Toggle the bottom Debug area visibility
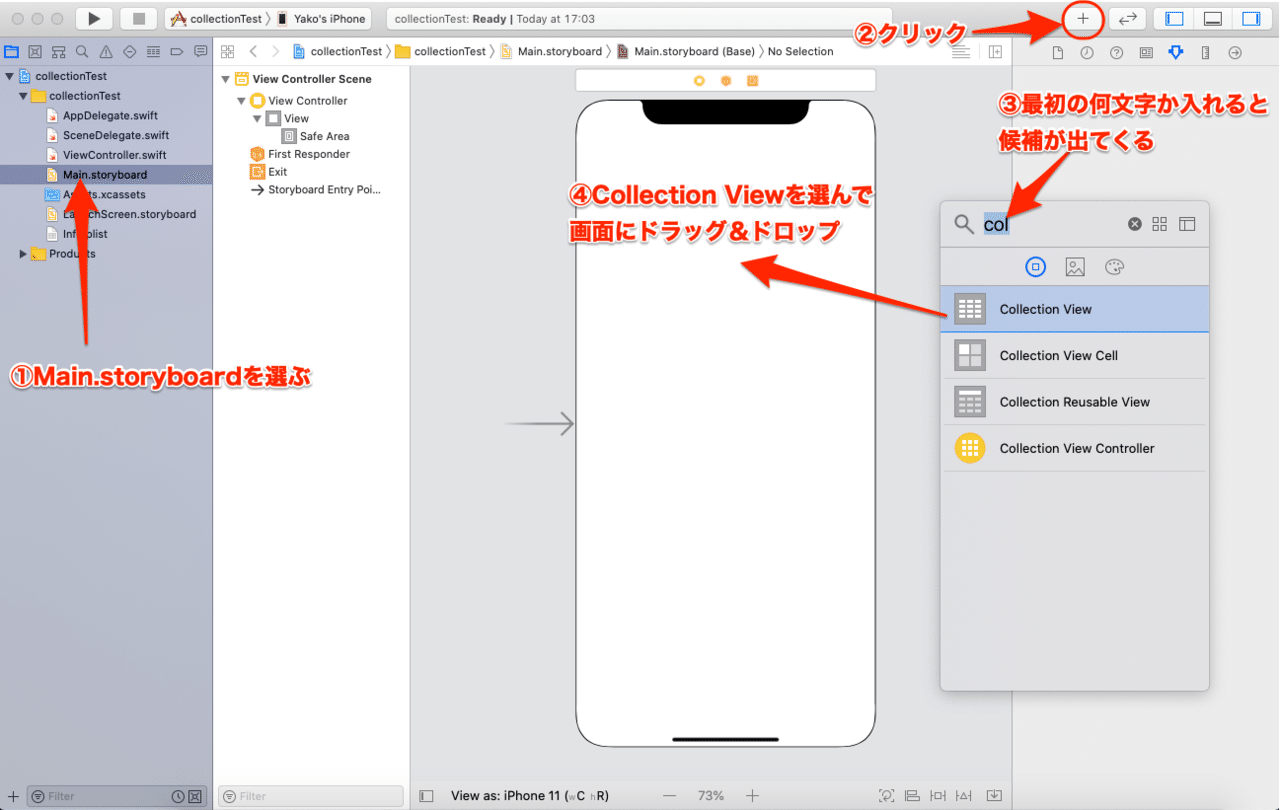Viewport: 1280px width, 810px height. 1211,18
